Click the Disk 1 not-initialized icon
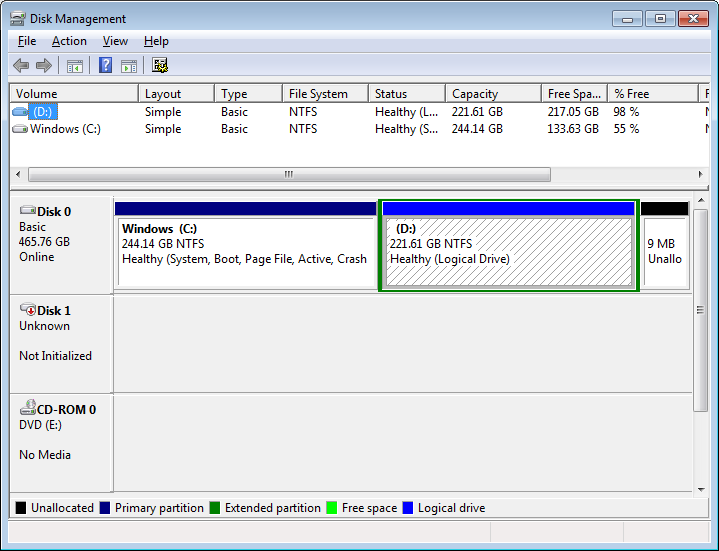Image resolution: width=719 pixels, height=551 pixels. (28, 309)
